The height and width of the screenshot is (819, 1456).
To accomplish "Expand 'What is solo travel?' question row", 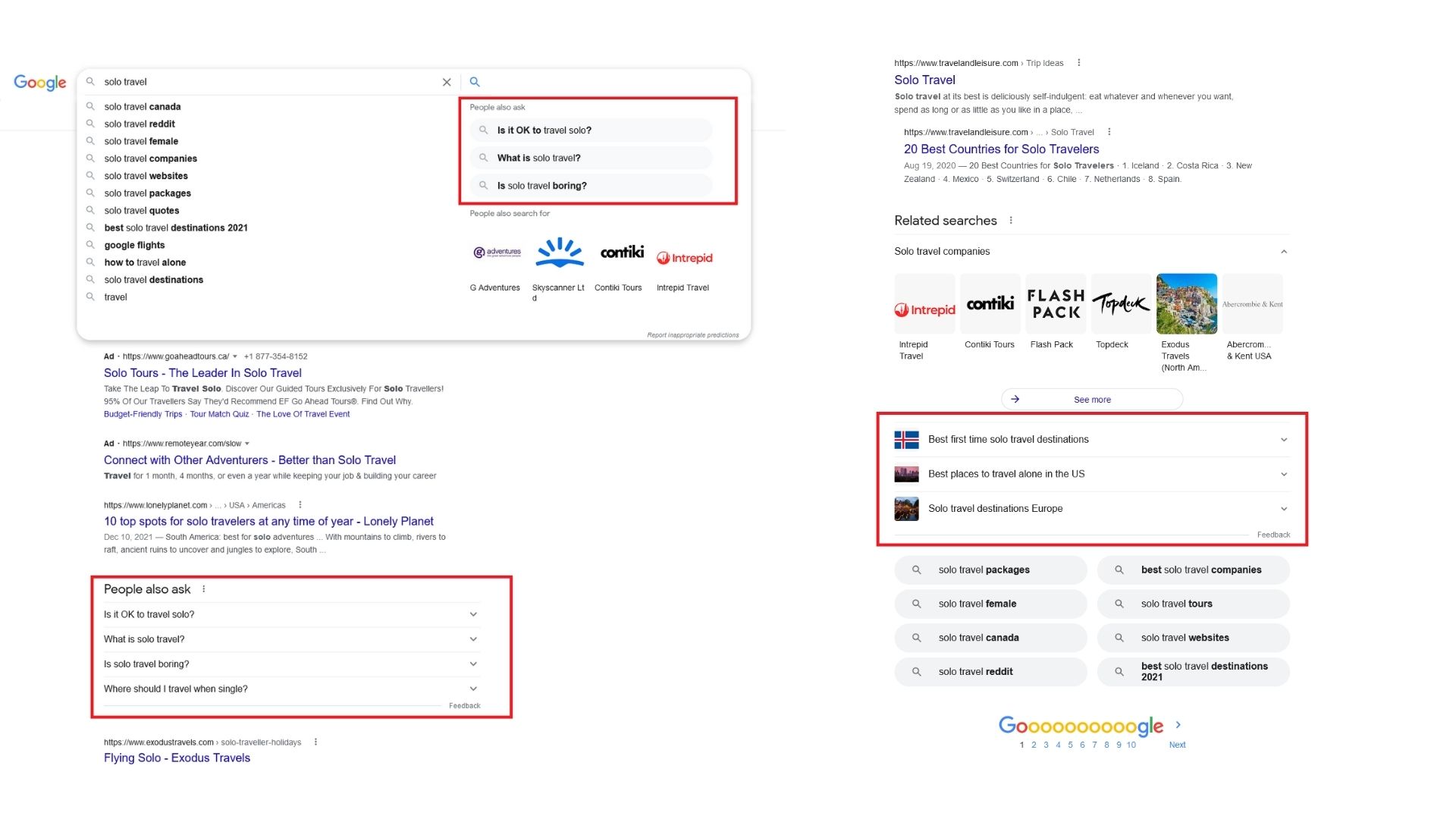I will pyautogui.click(x=291, y=639).
